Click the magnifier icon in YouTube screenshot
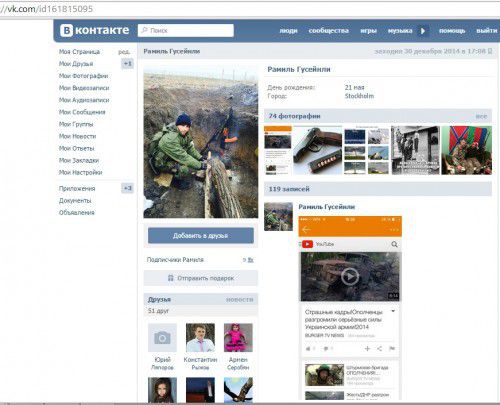This screenshot has width=500, height=405. pyautogui.click(x=394, y=244)
